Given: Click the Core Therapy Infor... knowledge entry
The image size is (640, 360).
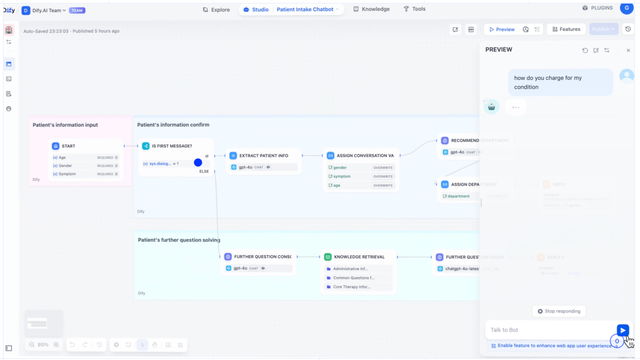Looking at the screenshot, I should point(358,287).
